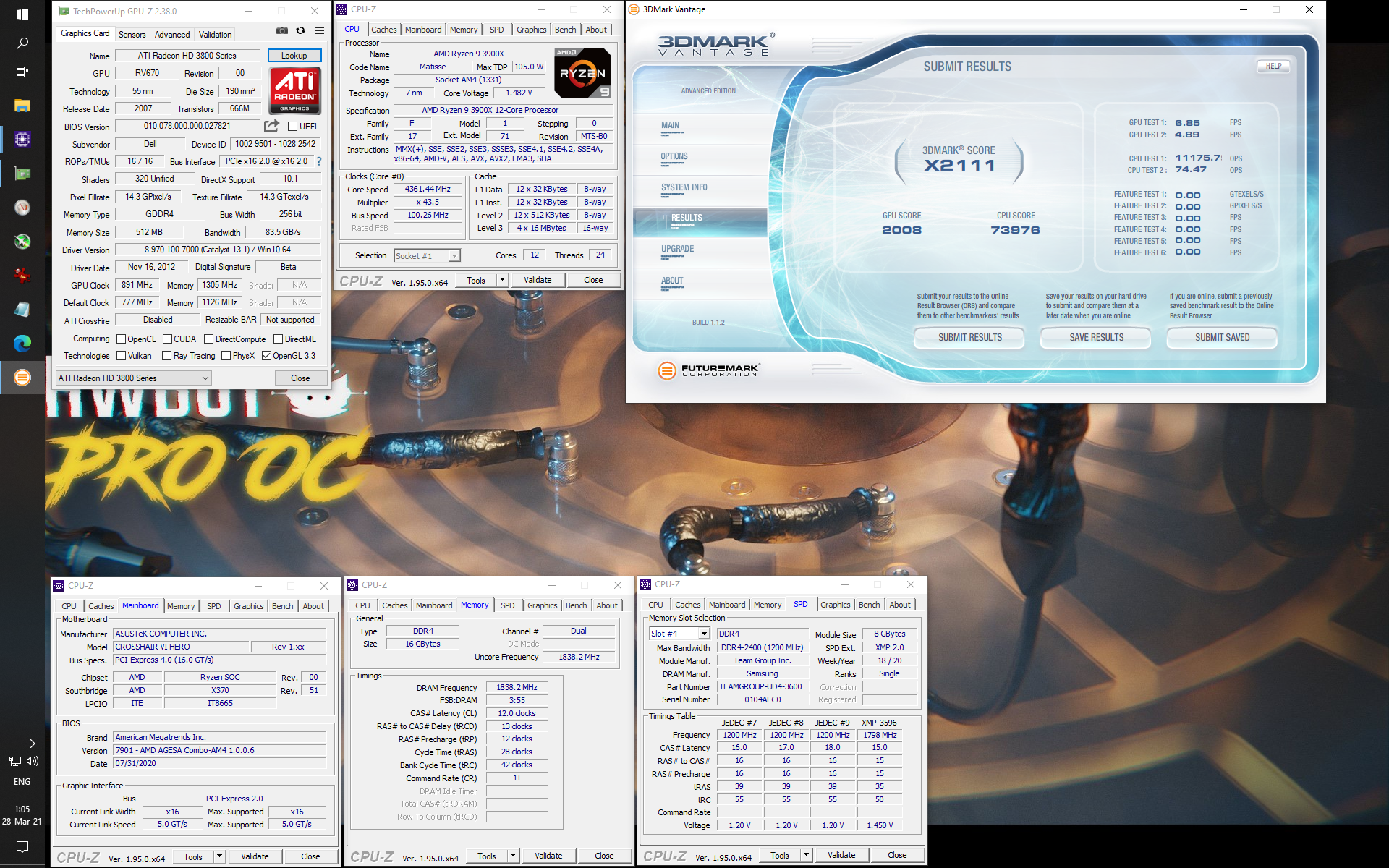Open the Windows Start menu
The width and height of the screenshot is (1389, 868).
pyautogui.click(x=22, y=14)
